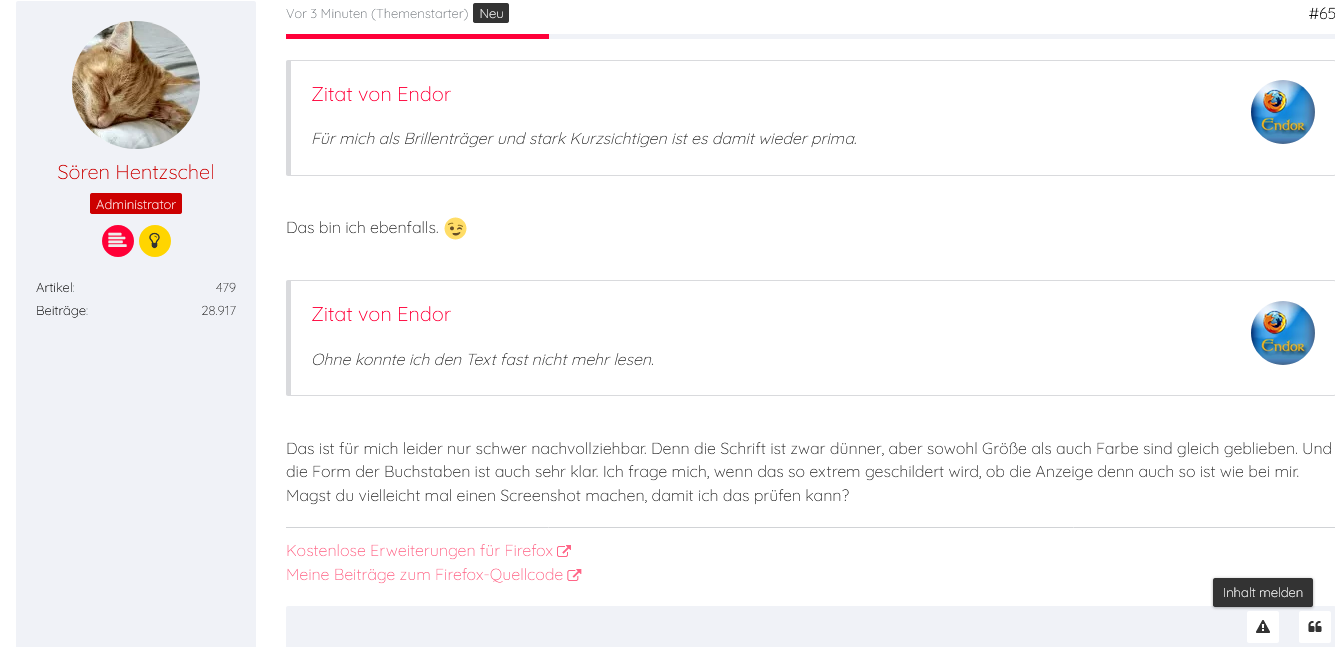
Task: Click the 'Vor 3 Minuten' timestamp
Action: pos(327,14)
